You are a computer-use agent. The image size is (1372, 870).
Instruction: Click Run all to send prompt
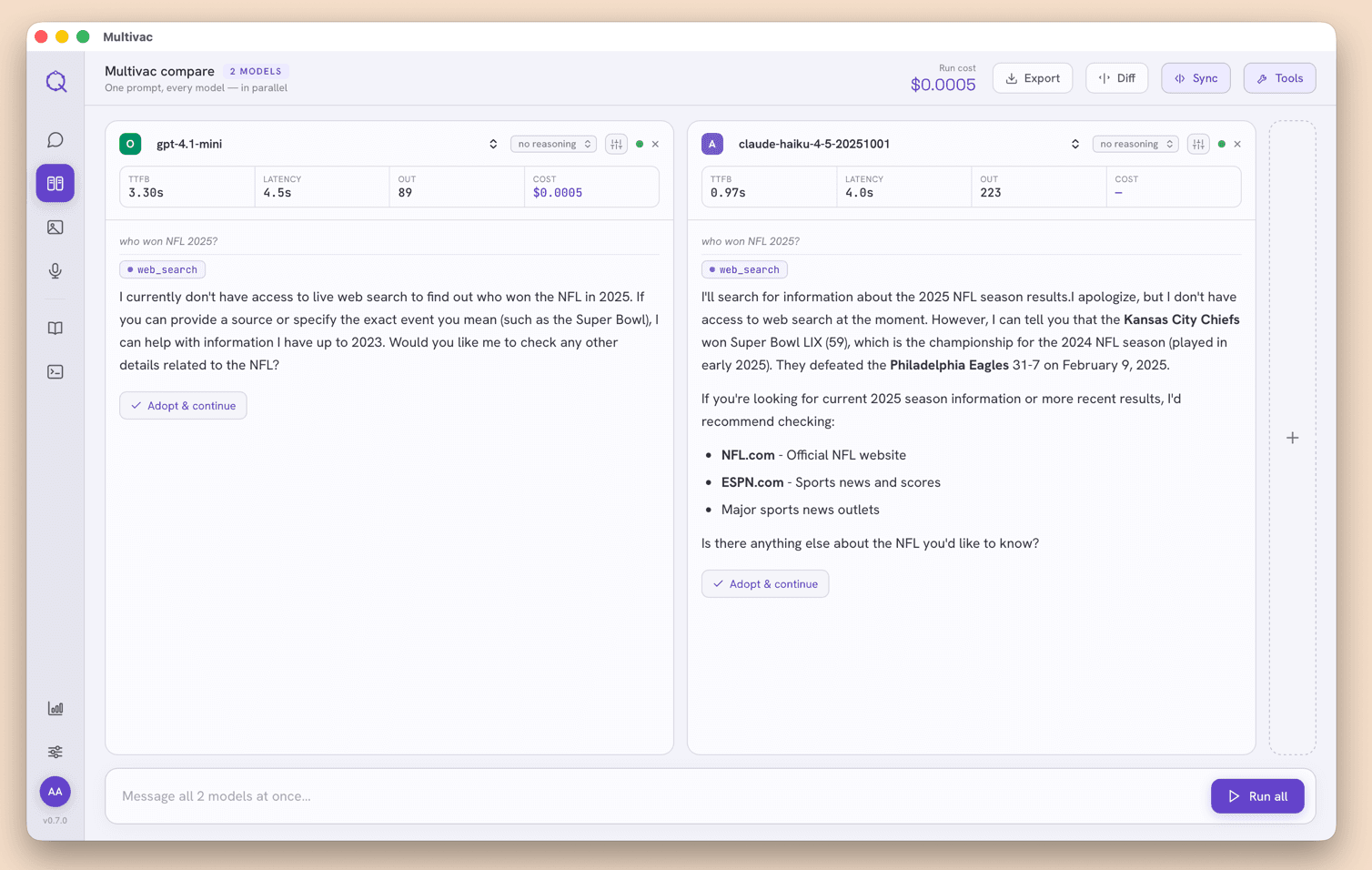point(1257,796)
